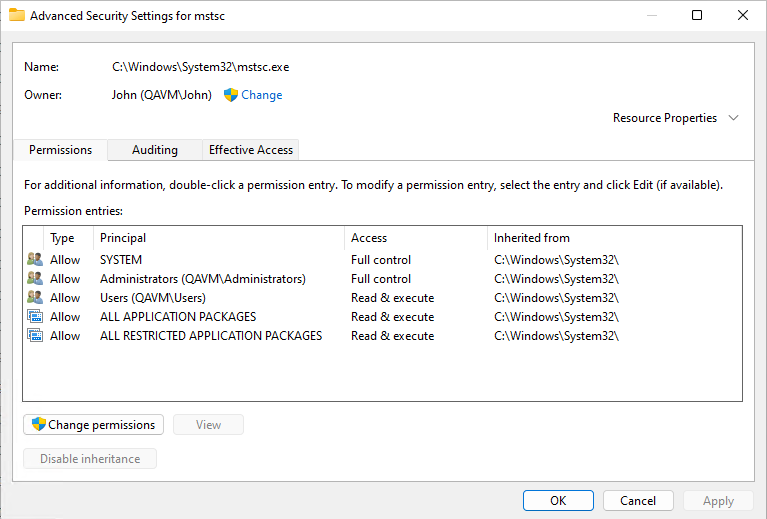Sort entries by the Principal column header
The image size is (767, 519).
point(123,238)
